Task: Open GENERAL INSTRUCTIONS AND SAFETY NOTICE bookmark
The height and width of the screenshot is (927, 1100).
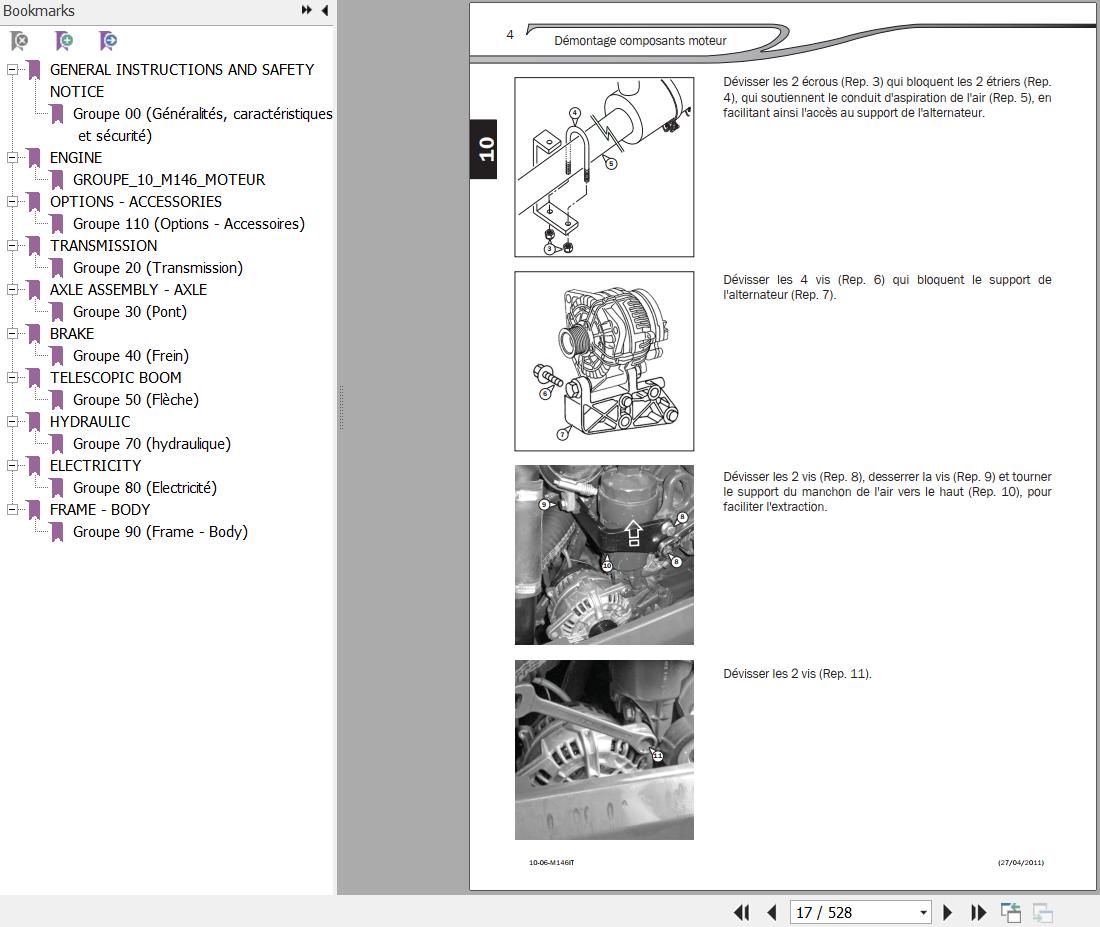Action: tap(182, 80)
